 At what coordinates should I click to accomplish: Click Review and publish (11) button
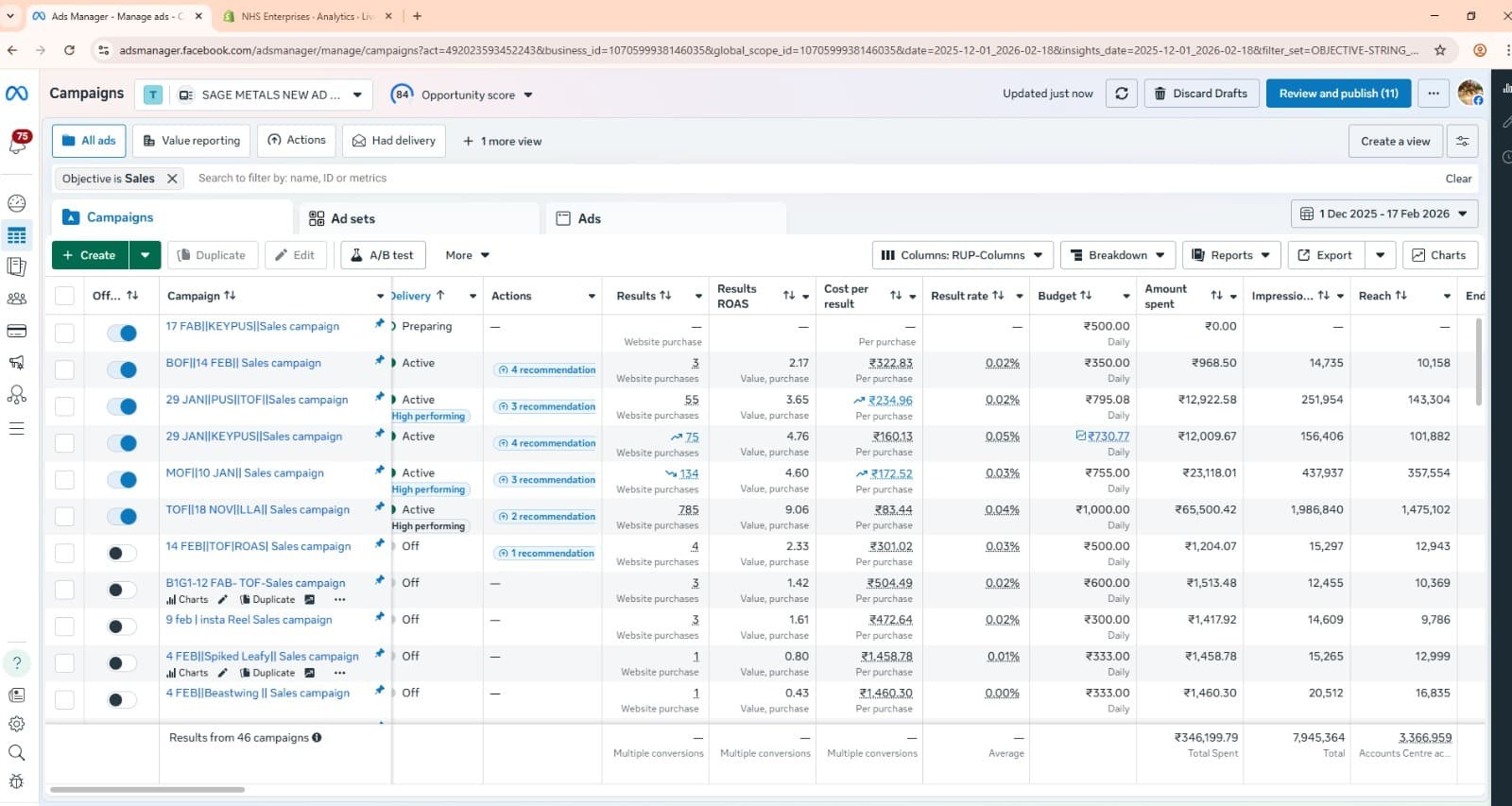1338,94
